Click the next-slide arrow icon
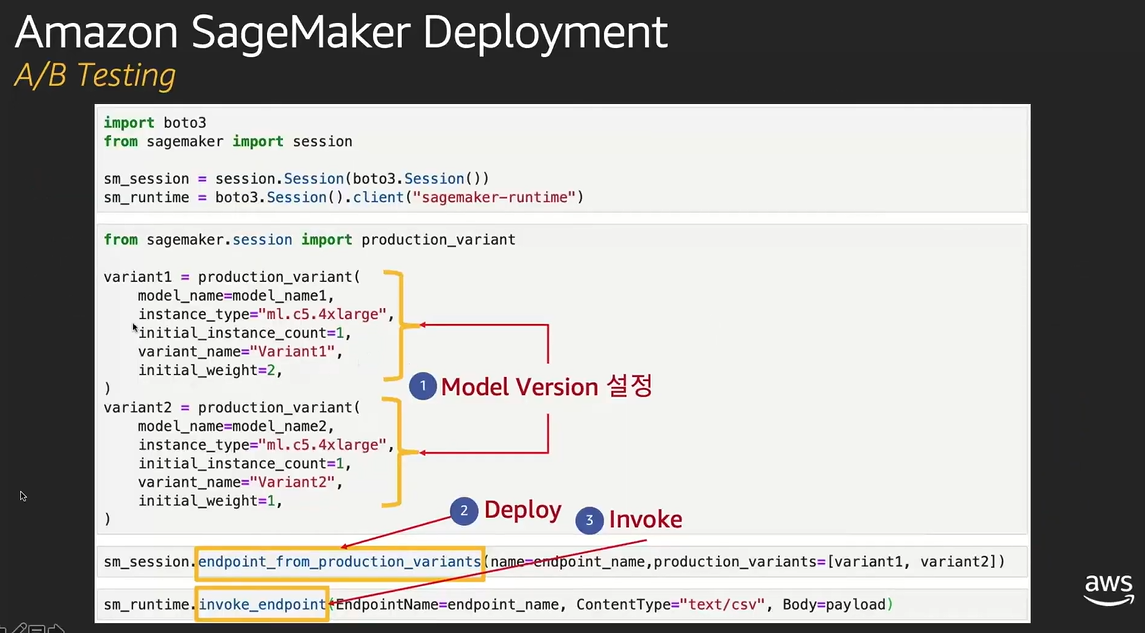The width and height of the screenshot is (1145, 633). point(57,628)
